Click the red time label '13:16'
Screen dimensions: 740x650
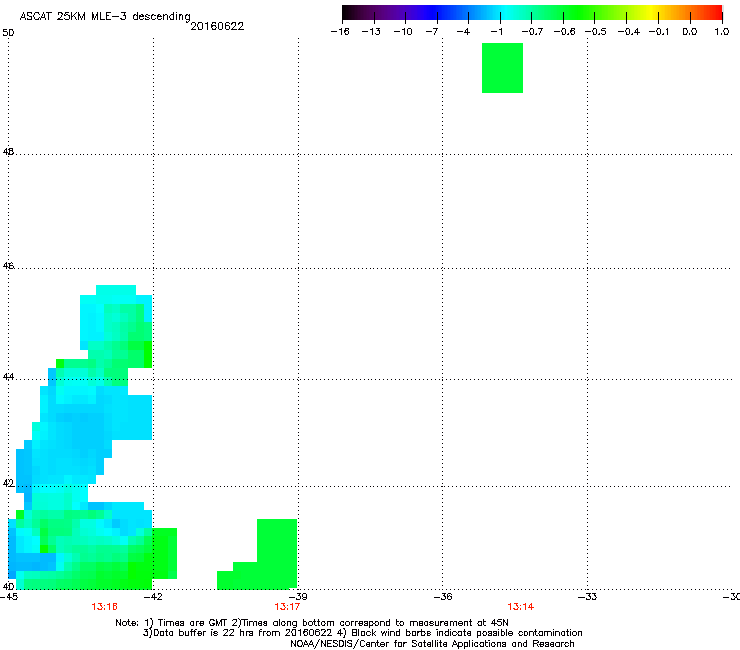click(104, 607)
